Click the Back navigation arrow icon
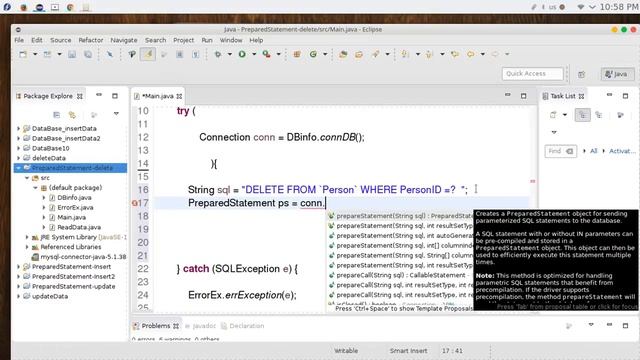 click(471, 54)
